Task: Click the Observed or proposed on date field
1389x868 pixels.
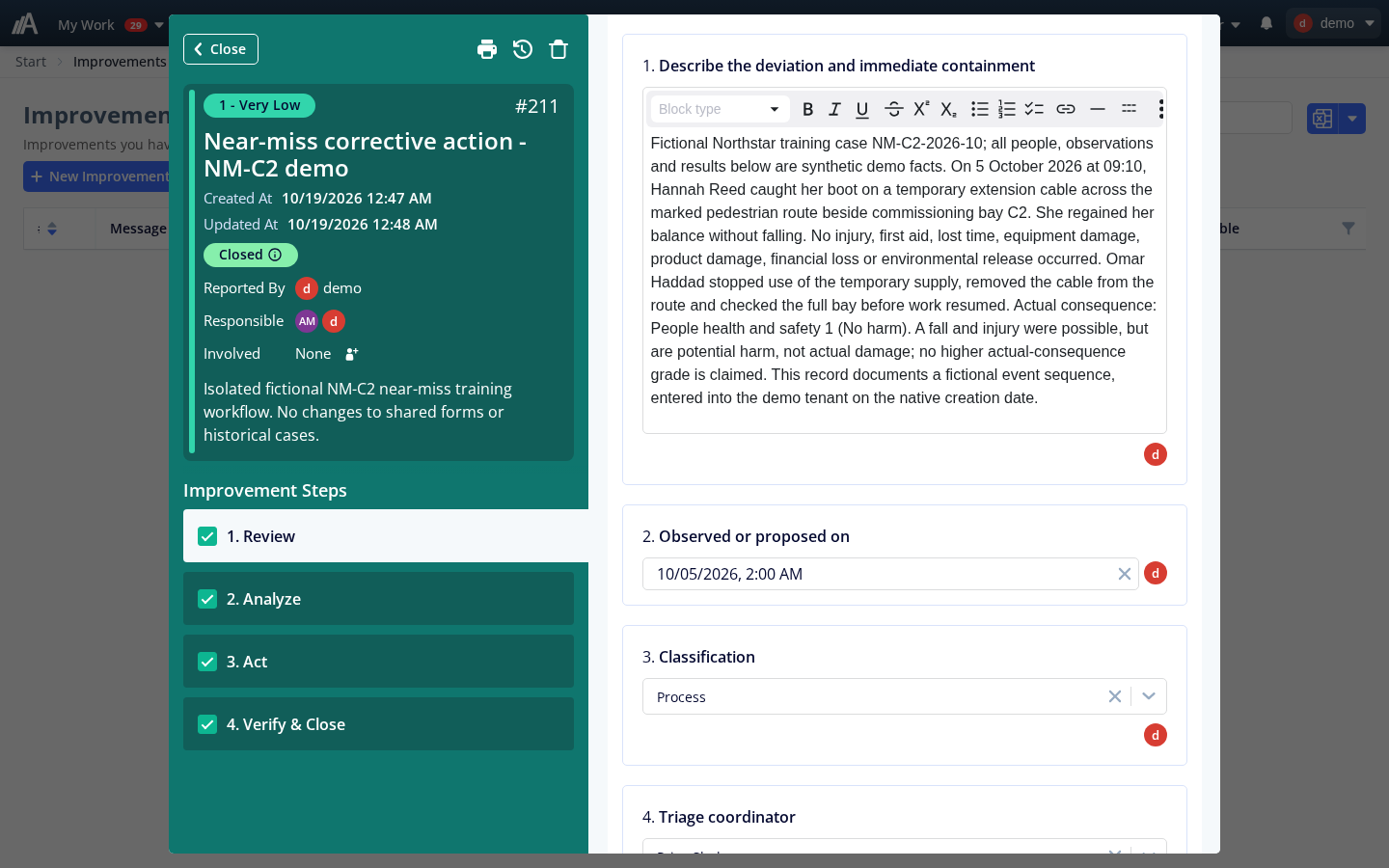Action: point(890,574)
